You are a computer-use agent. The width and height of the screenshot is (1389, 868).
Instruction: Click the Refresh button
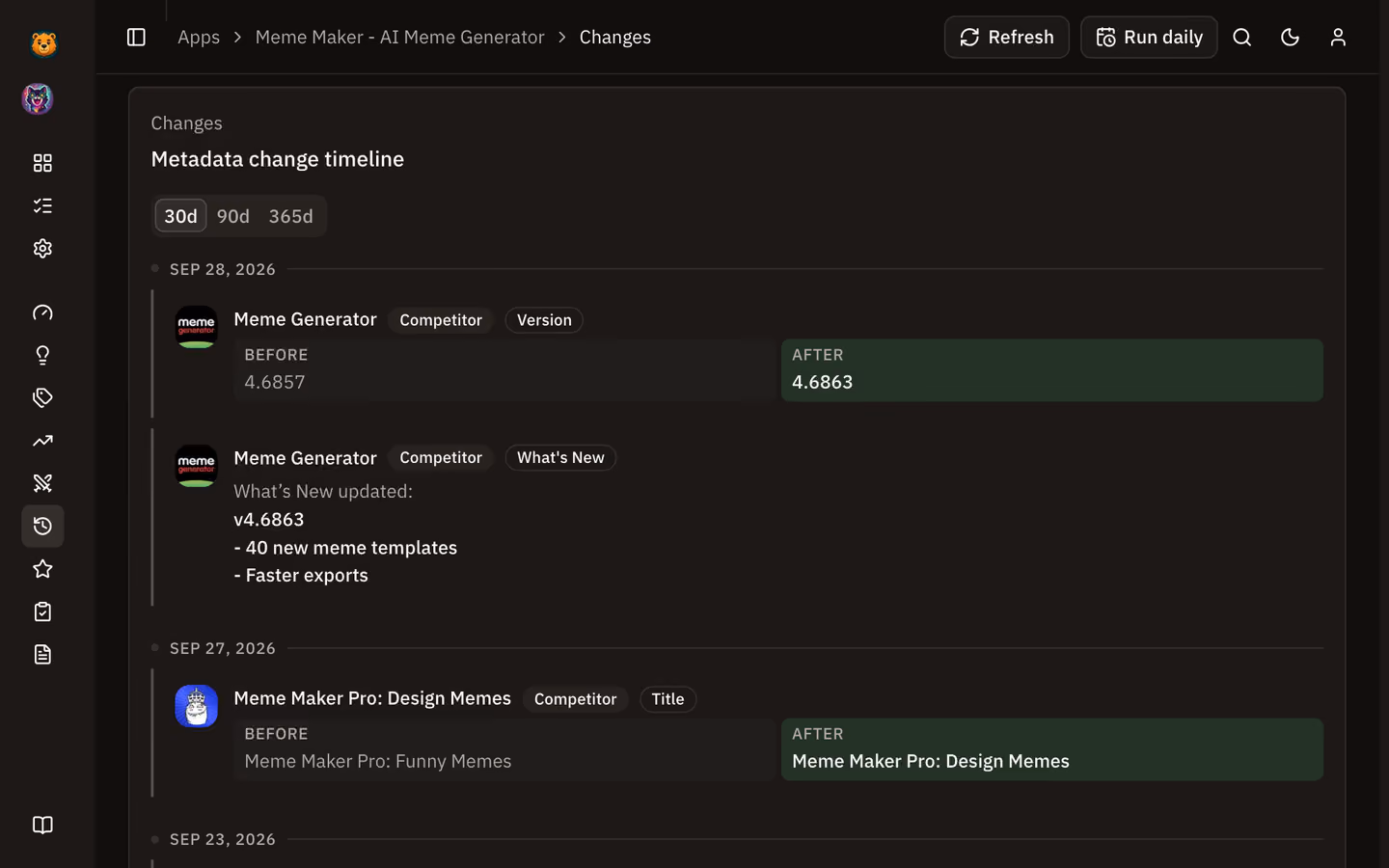click(x=1006, y=37)
